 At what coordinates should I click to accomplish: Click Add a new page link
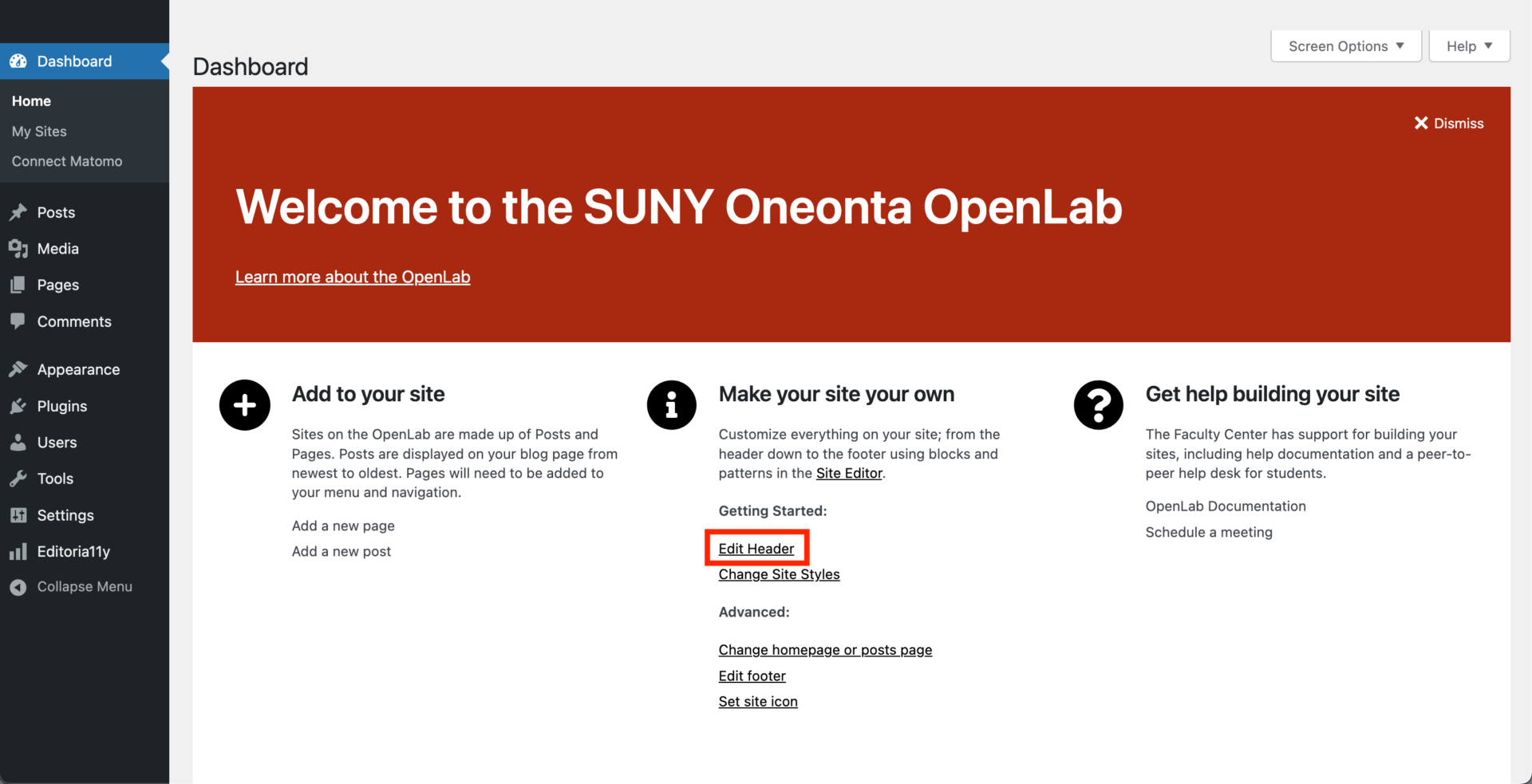(x=343, y=526)
